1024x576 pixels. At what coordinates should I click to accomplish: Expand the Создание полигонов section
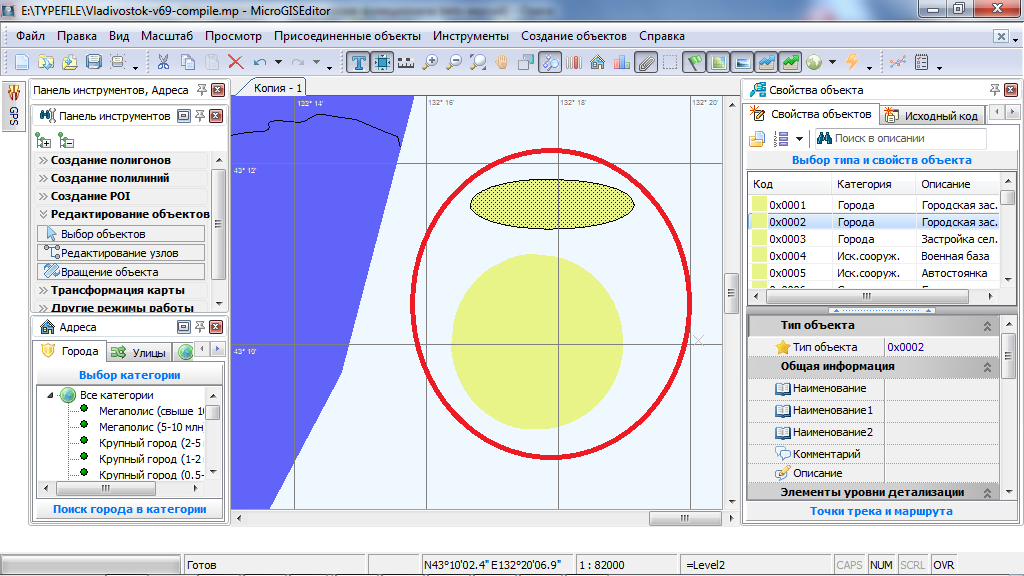(110, 160)
